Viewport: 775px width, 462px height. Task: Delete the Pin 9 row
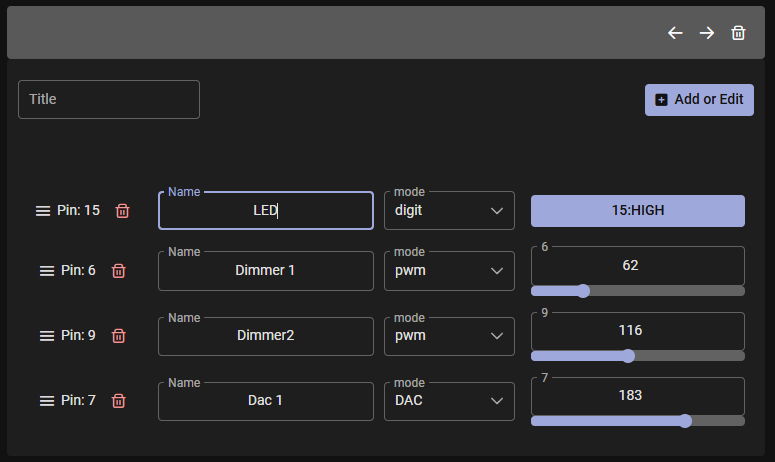pos(118,336)
